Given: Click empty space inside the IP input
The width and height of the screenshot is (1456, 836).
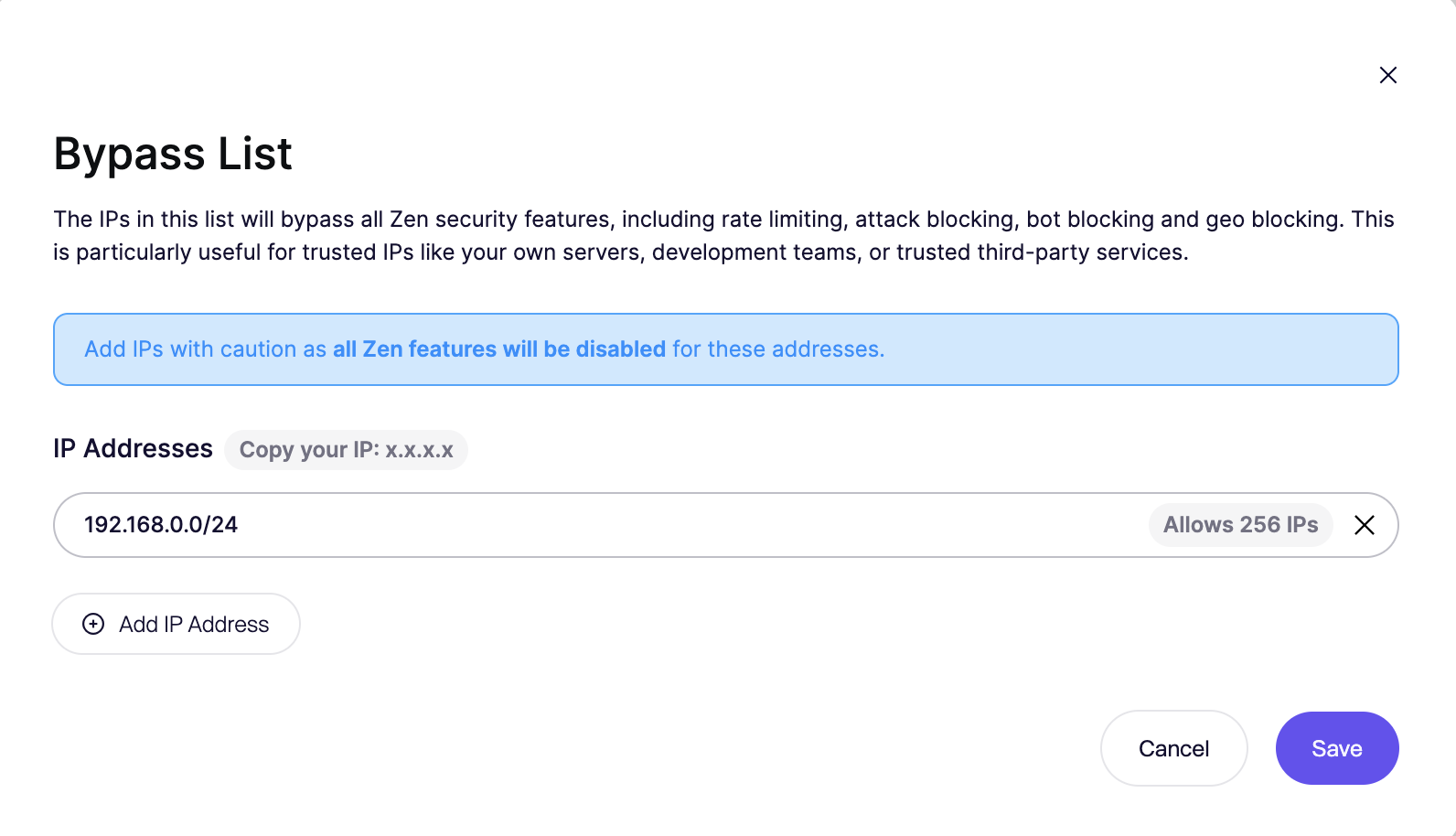Looking at the screenshot, I should (686, 525).
